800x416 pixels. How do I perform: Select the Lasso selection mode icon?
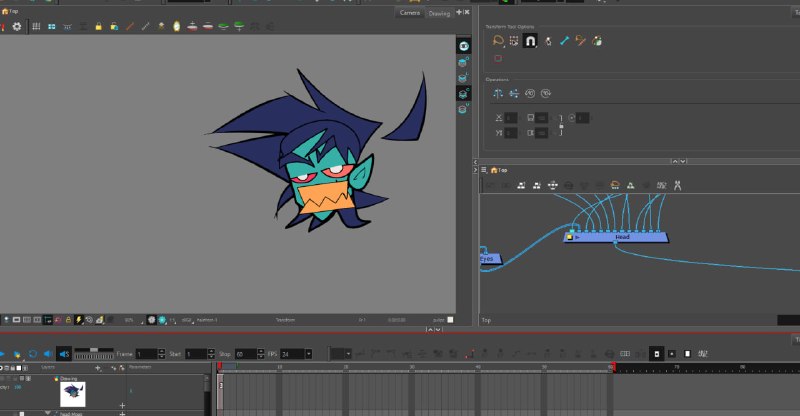pyautogui.click(x=498, y=41)
